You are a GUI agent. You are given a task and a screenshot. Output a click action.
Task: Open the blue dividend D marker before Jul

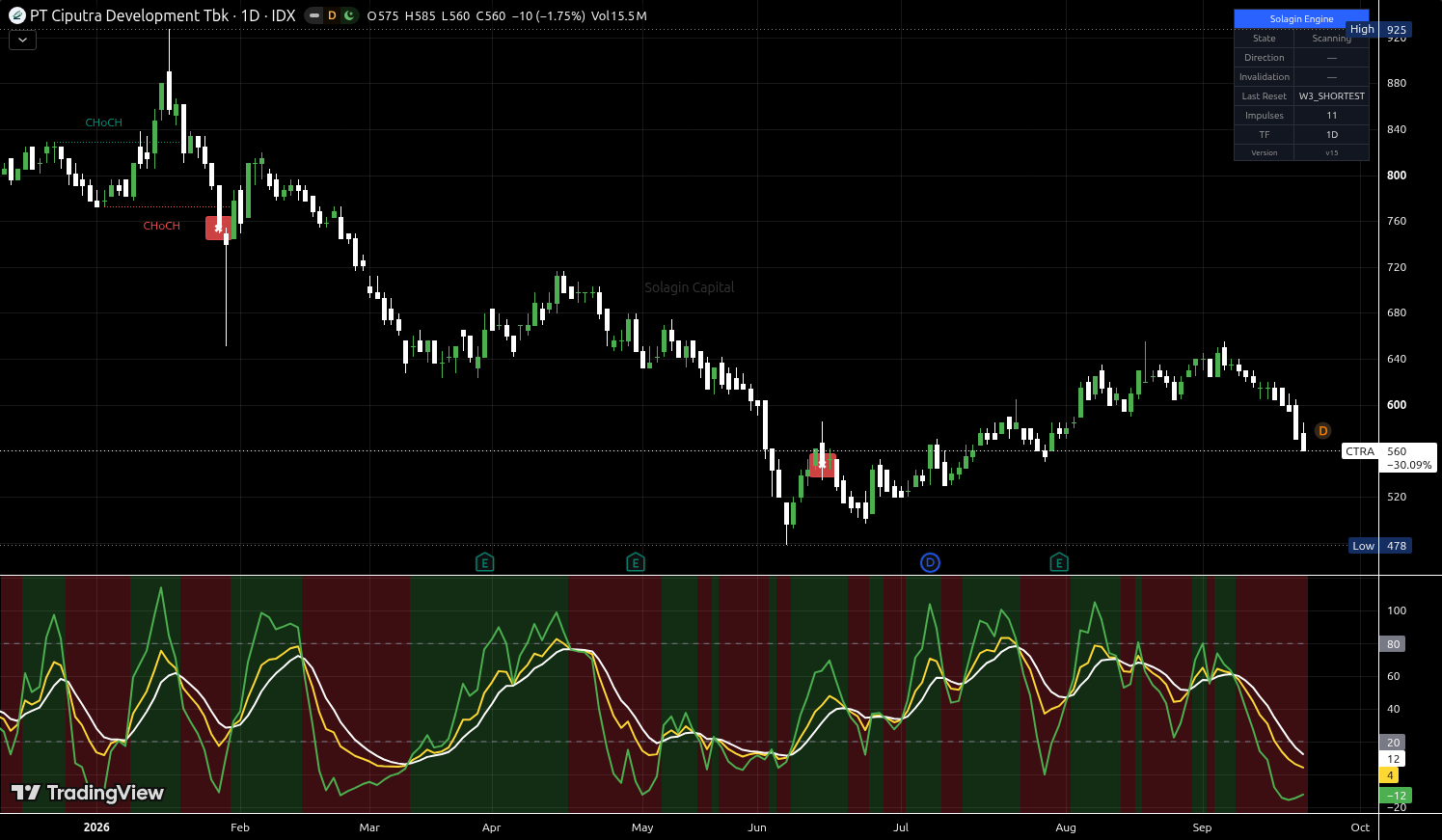pos(930,562)
